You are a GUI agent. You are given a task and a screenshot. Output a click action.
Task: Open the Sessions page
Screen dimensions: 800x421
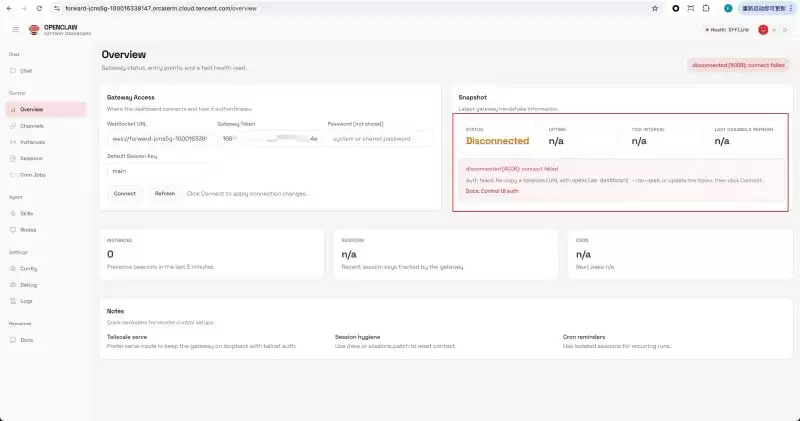tap(46, 158)
